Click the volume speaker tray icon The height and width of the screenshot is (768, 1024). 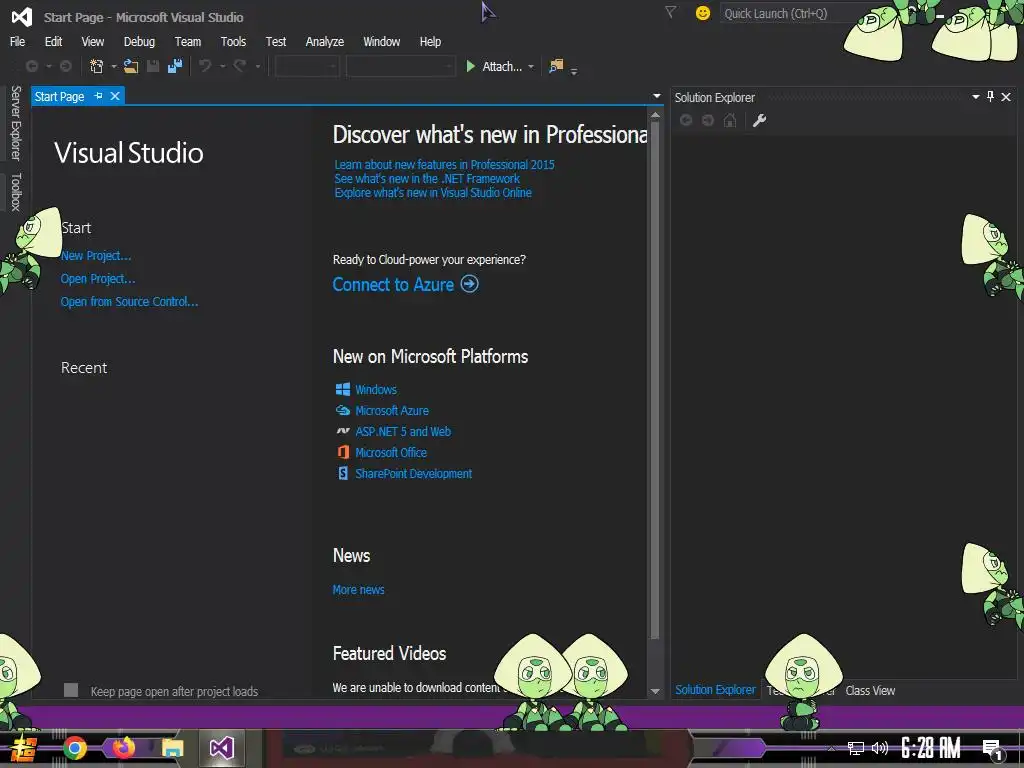[880, 748]
